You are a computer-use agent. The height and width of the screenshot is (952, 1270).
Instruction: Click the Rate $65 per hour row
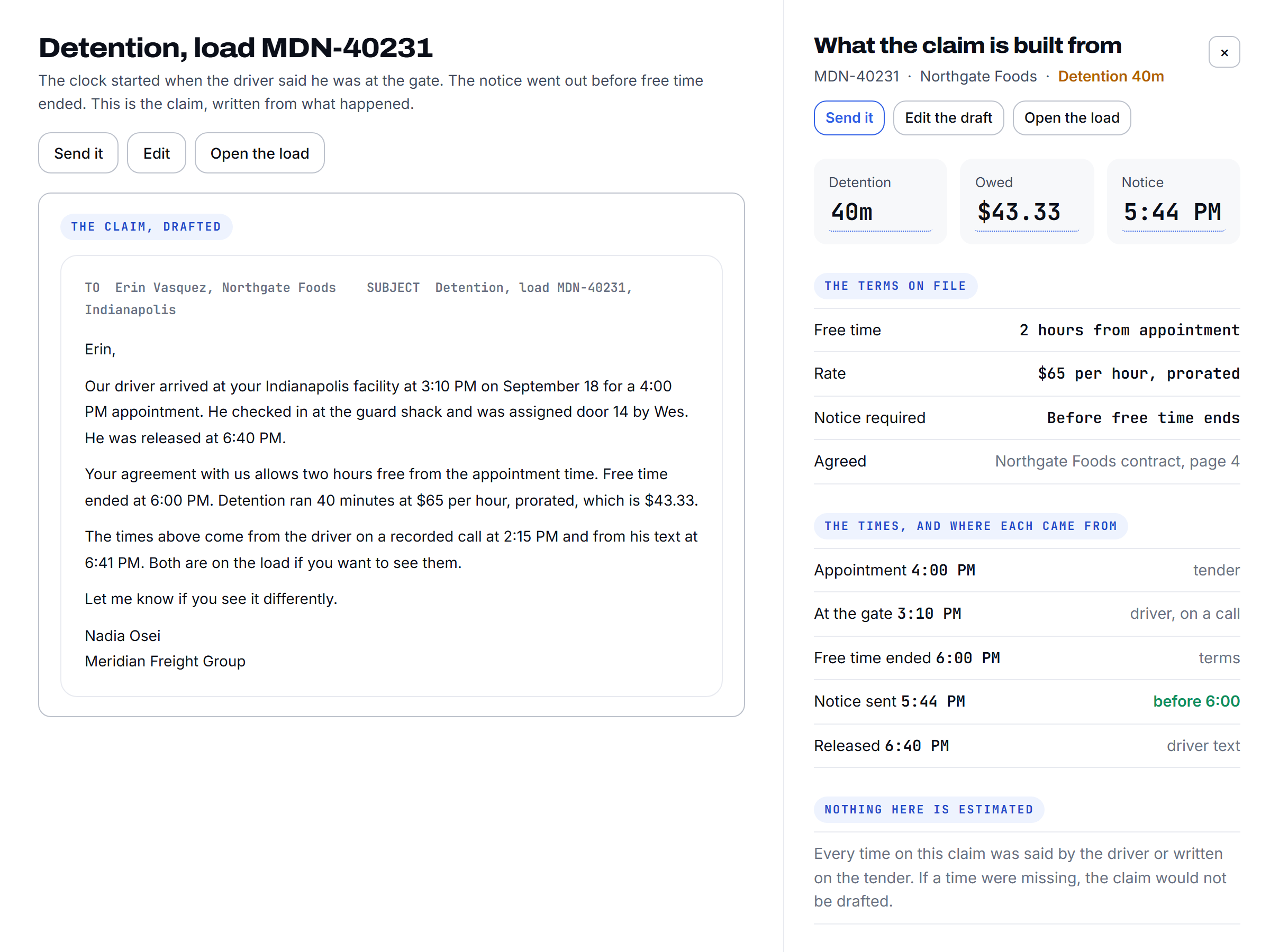[1027, 373]
